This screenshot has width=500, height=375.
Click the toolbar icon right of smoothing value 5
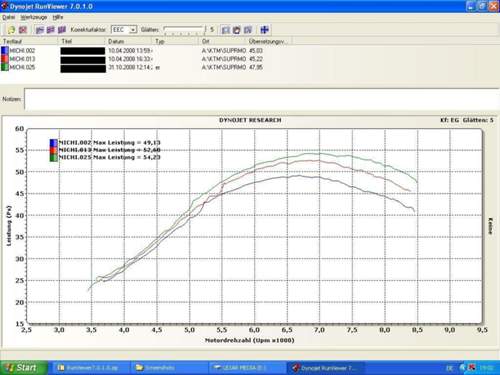tap(226, 30)
